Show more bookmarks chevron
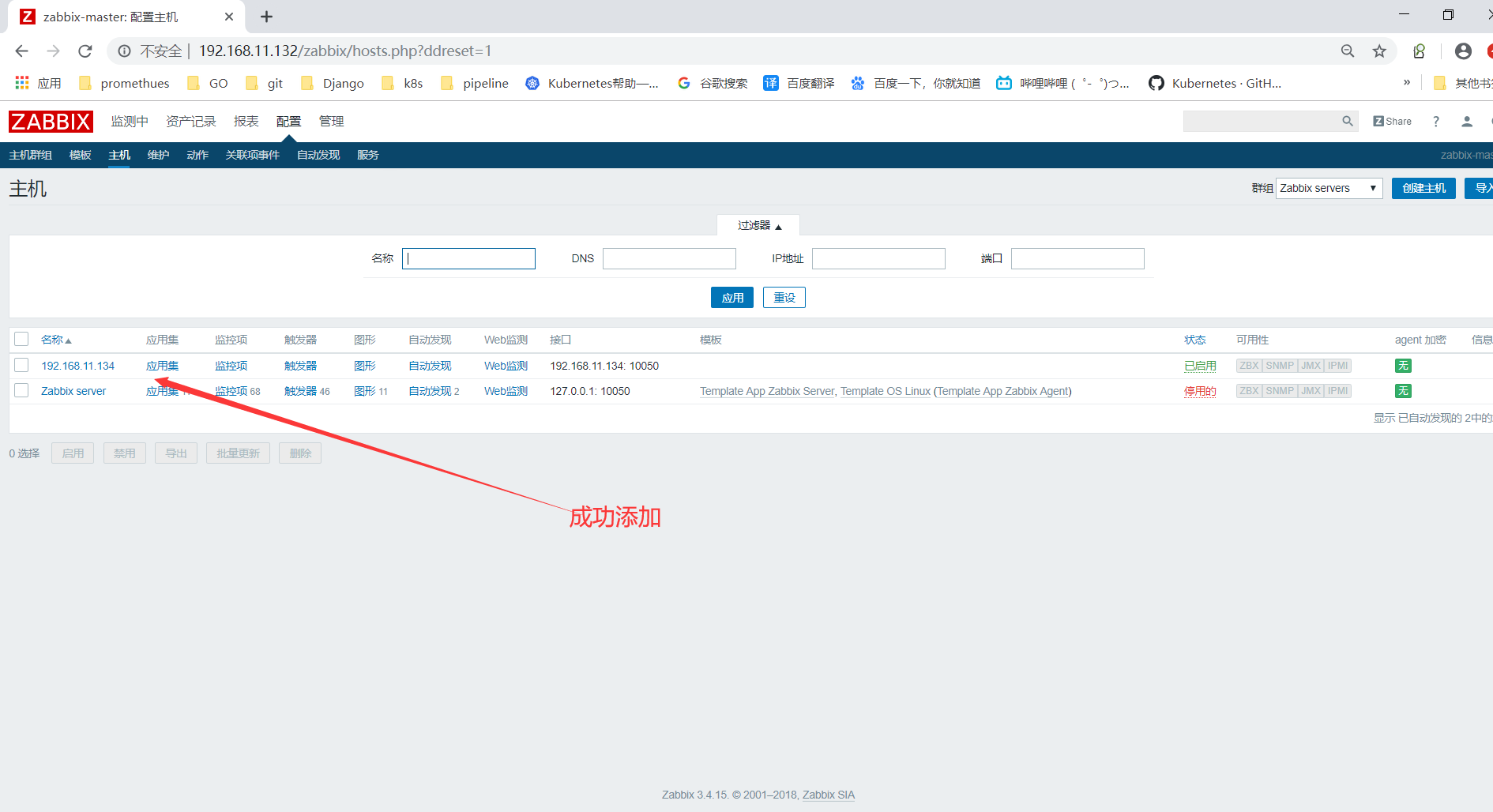This screenshot has height=812, width=1493. click(x=1407, y=82)
